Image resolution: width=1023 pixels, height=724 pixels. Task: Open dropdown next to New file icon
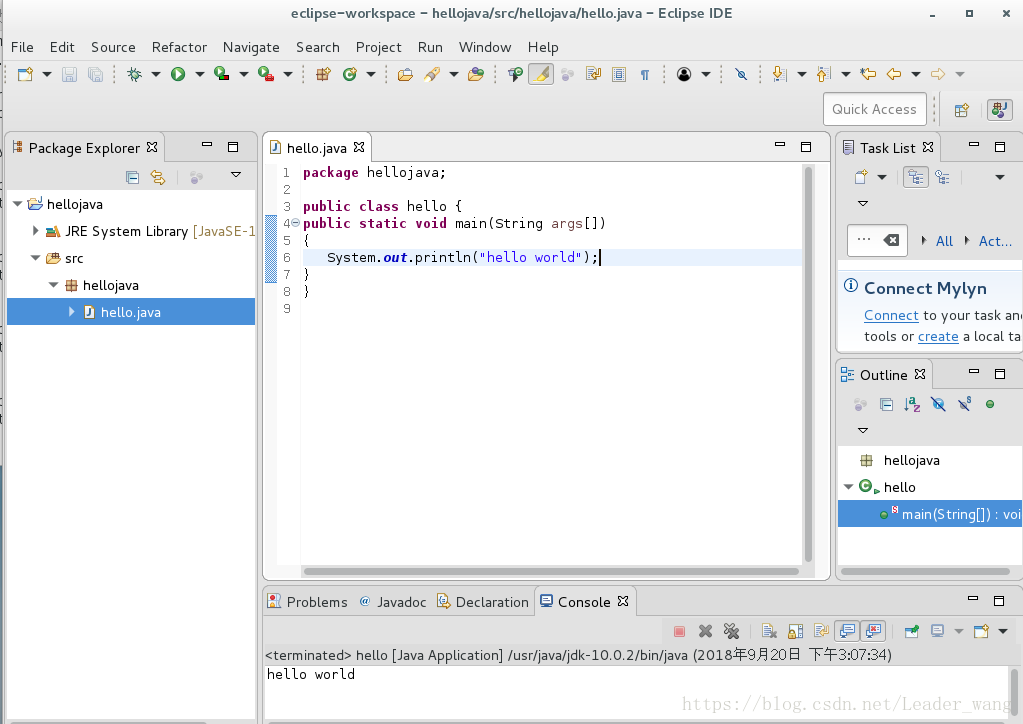[47, 74]
